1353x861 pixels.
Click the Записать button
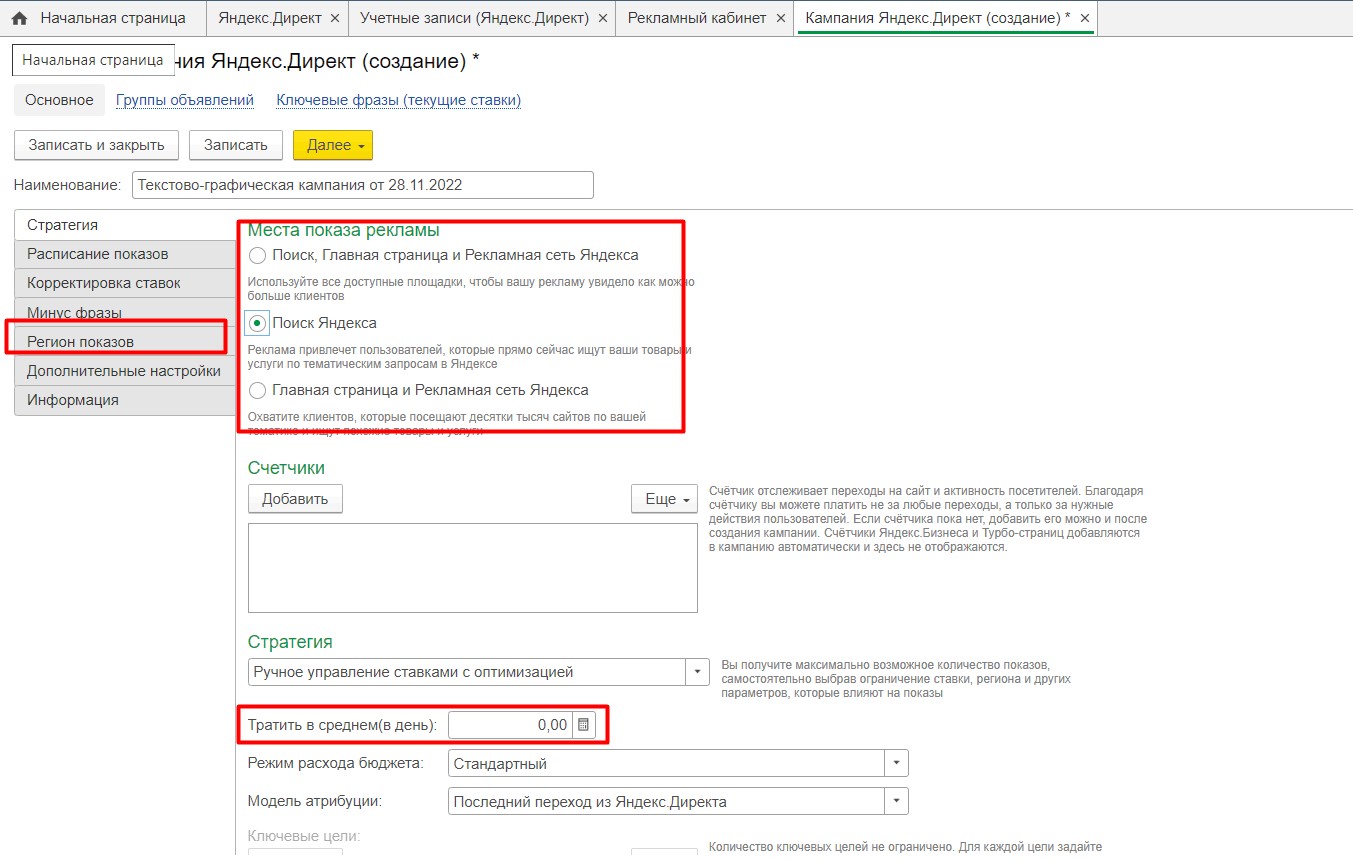236,145
